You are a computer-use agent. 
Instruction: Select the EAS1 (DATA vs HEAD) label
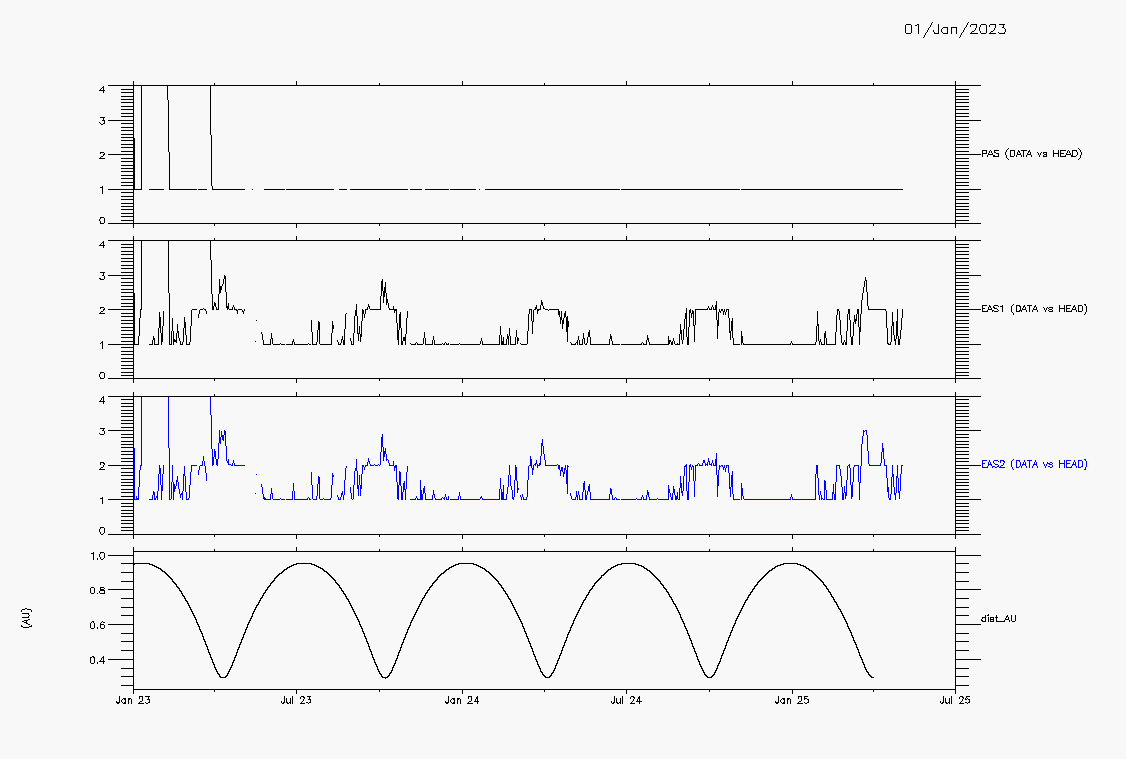pyautogui.click(x=1035, y=309)
